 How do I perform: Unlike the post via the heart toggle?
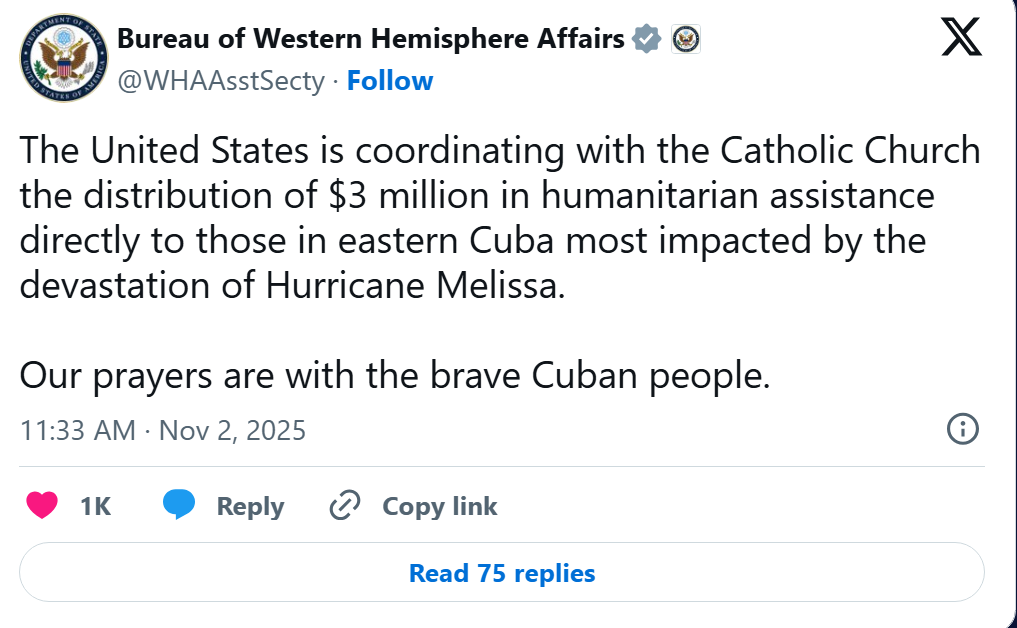click(x=40, y=506)
